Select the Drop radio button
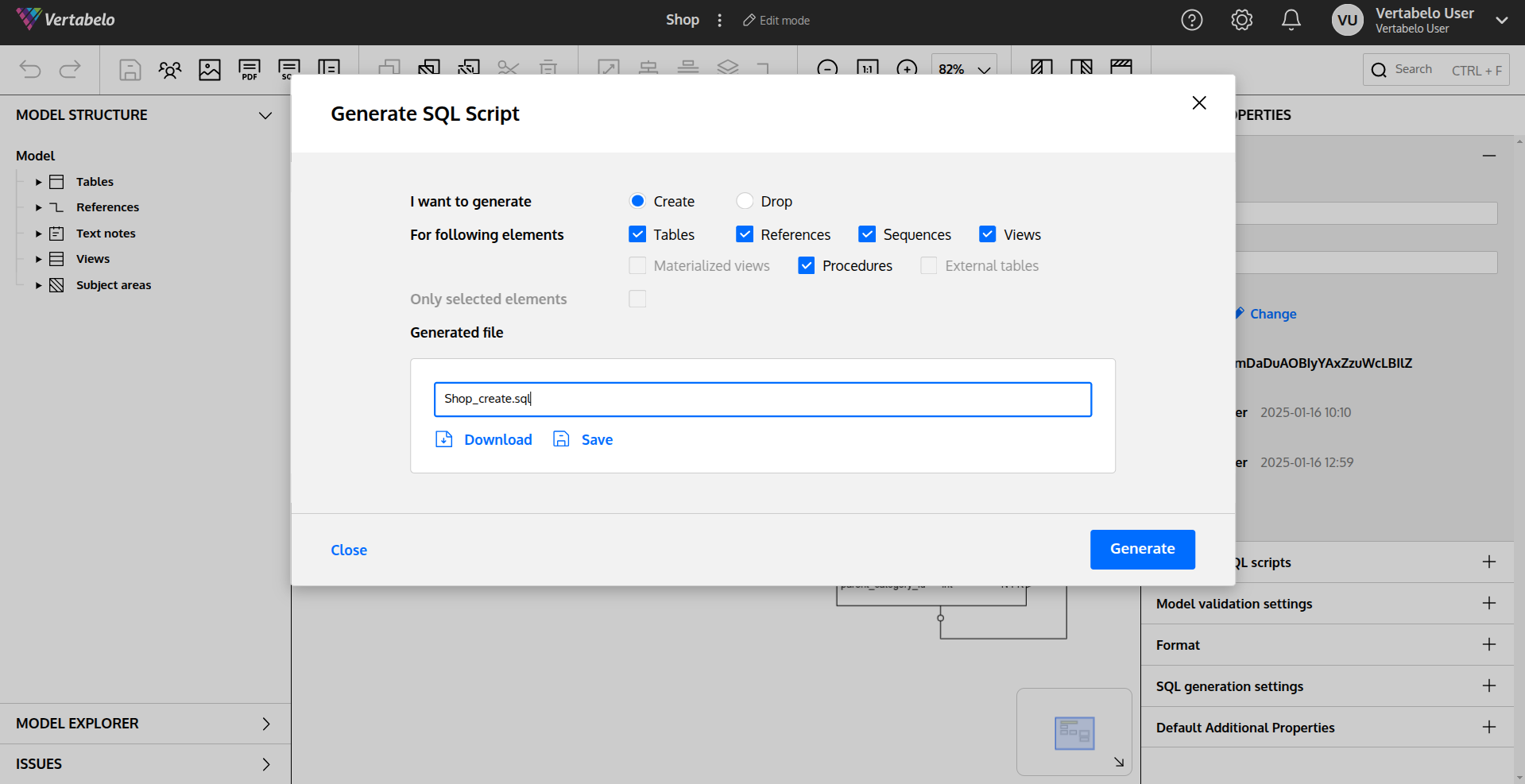 coord(745,201)
